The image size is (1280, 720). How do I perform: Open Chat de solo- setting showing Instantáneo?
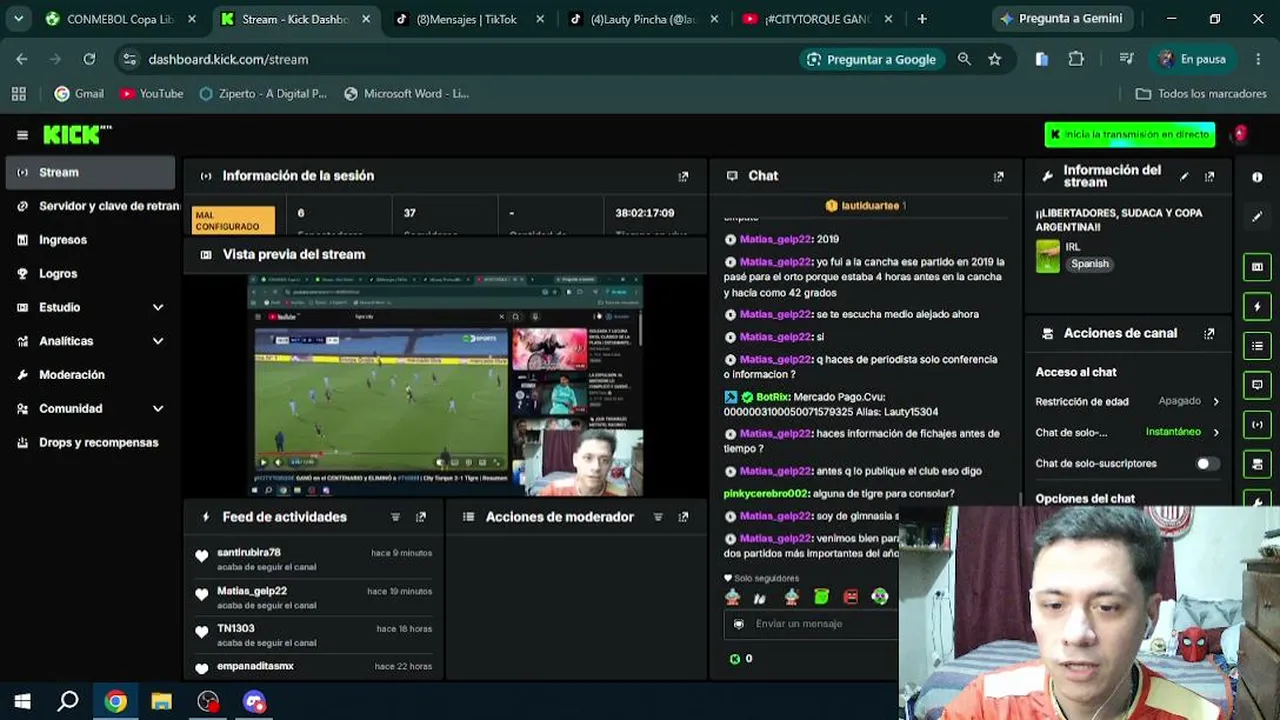[x=1128, y=433]
